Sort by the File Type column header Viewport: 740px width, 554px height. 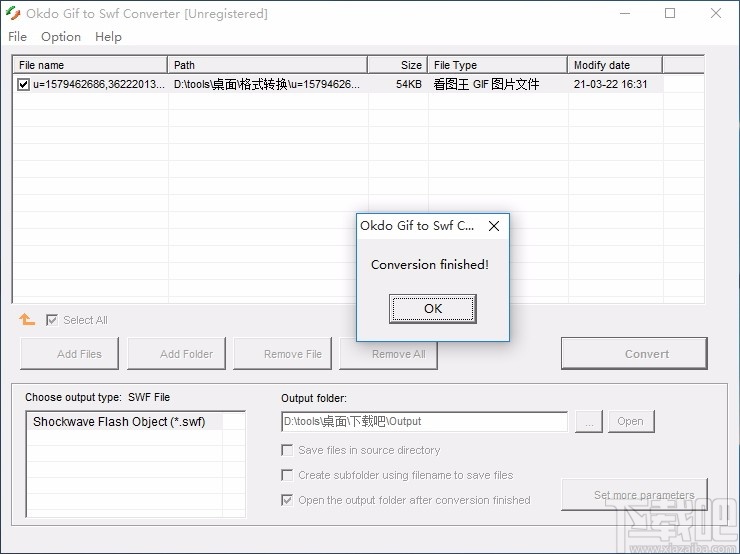(x=497, y=65)
